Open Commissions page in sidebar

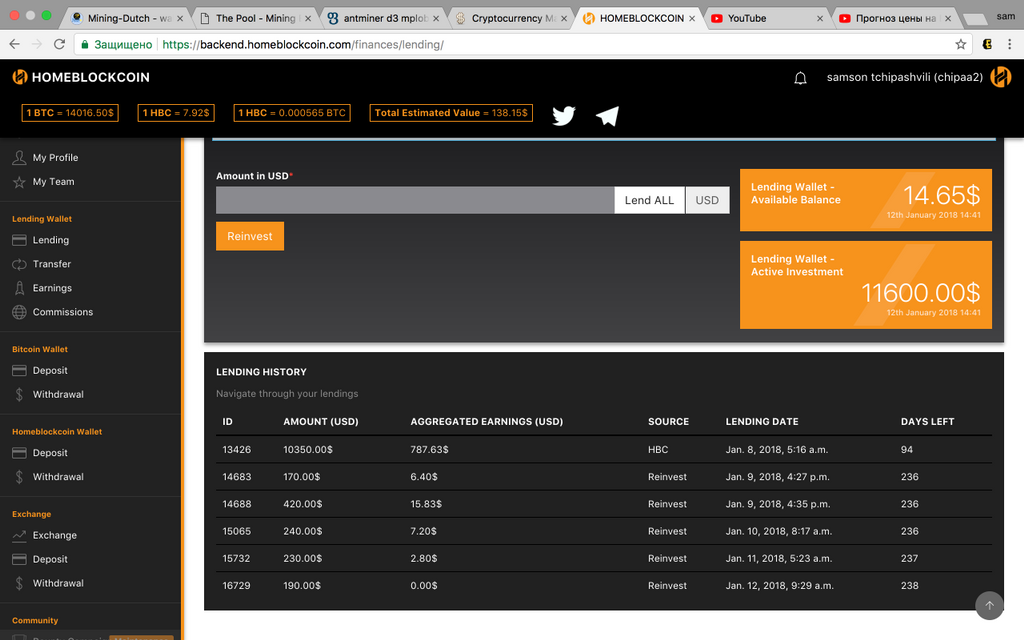(x=62, y=312)
